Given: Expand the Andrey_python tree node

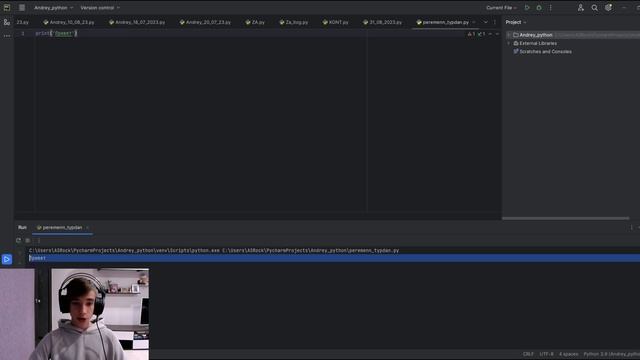Looking at the screenshot, I should click(x=509, y=35).
